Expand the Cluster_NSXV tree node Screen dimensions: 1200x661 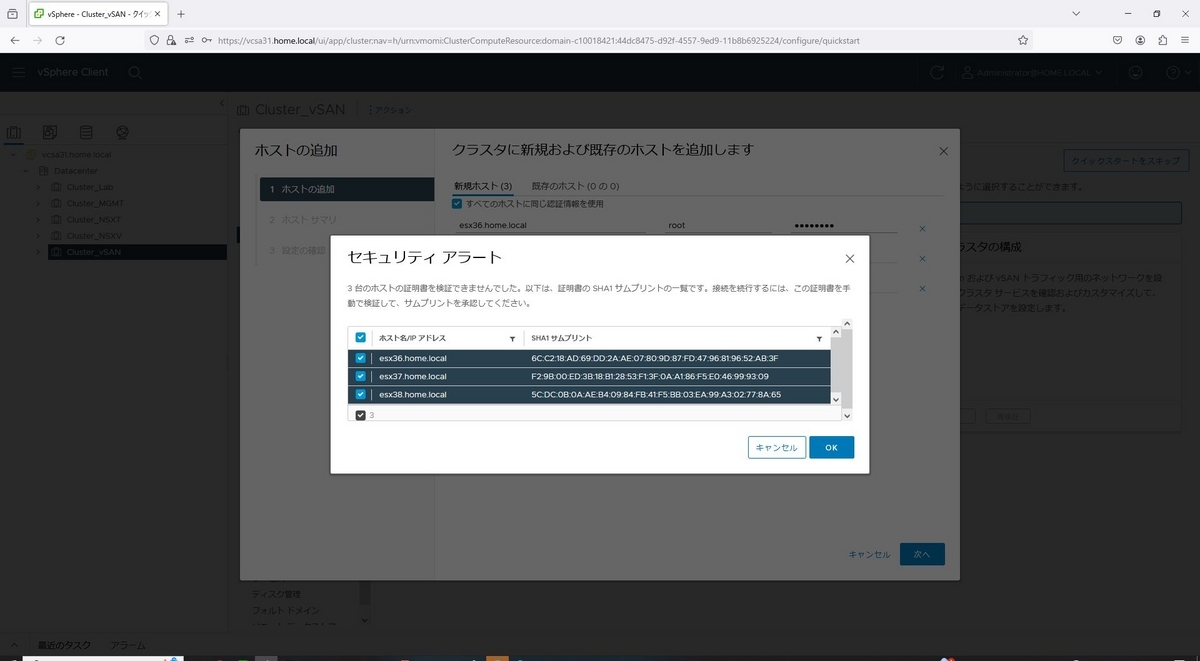point(39,235)
